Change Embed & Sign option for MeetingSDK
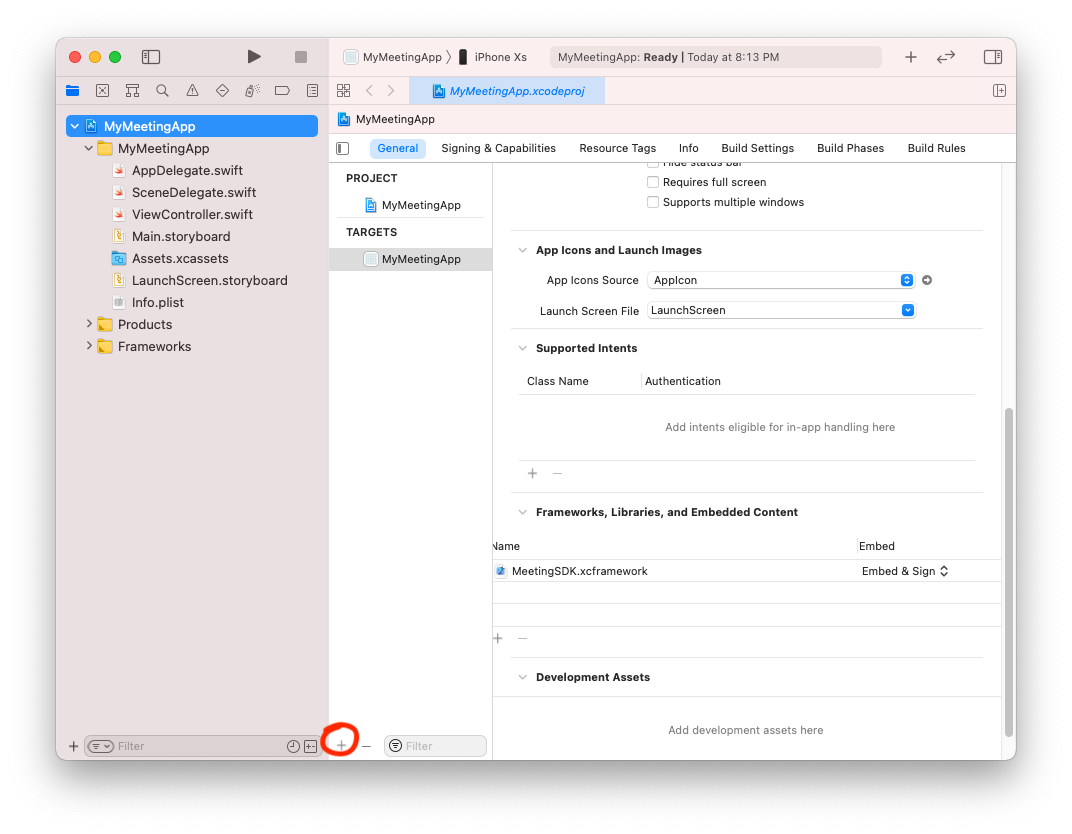The image size is (1072, 834). (x=904, y=571)
